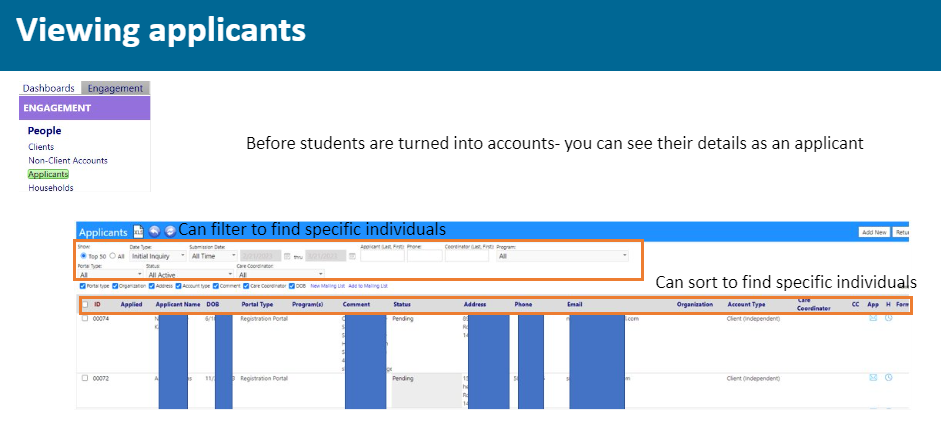Click envelope App icon for applicant 00074
This screenshot has height=436, width=941.
(x=873, y=318)
